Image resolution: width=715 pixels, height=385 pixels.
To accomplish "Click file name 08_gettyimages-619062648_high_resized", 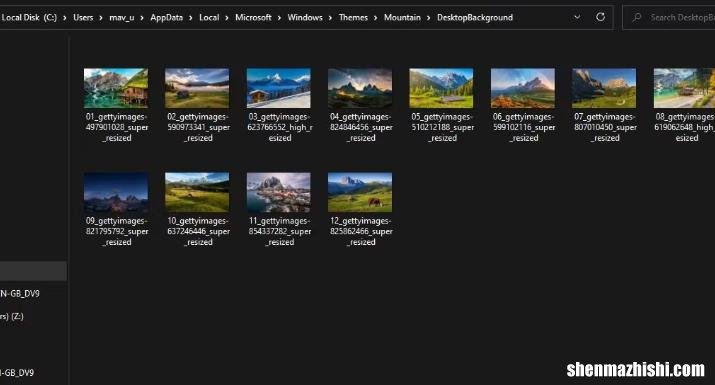I will [x=684, y=127].
